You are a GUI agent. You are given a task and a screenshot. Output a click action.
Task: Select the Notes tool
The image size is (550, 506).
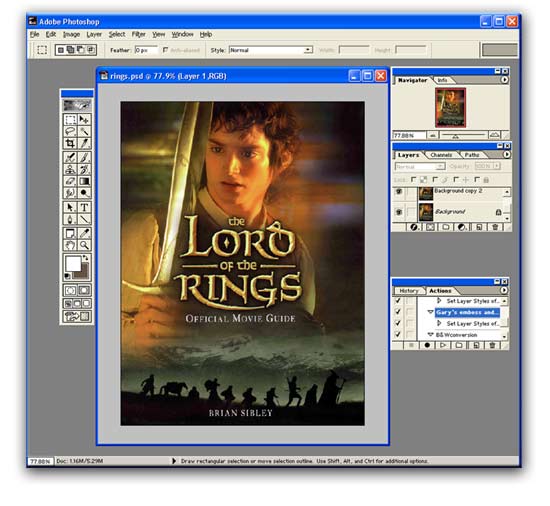tap(70, 233)
